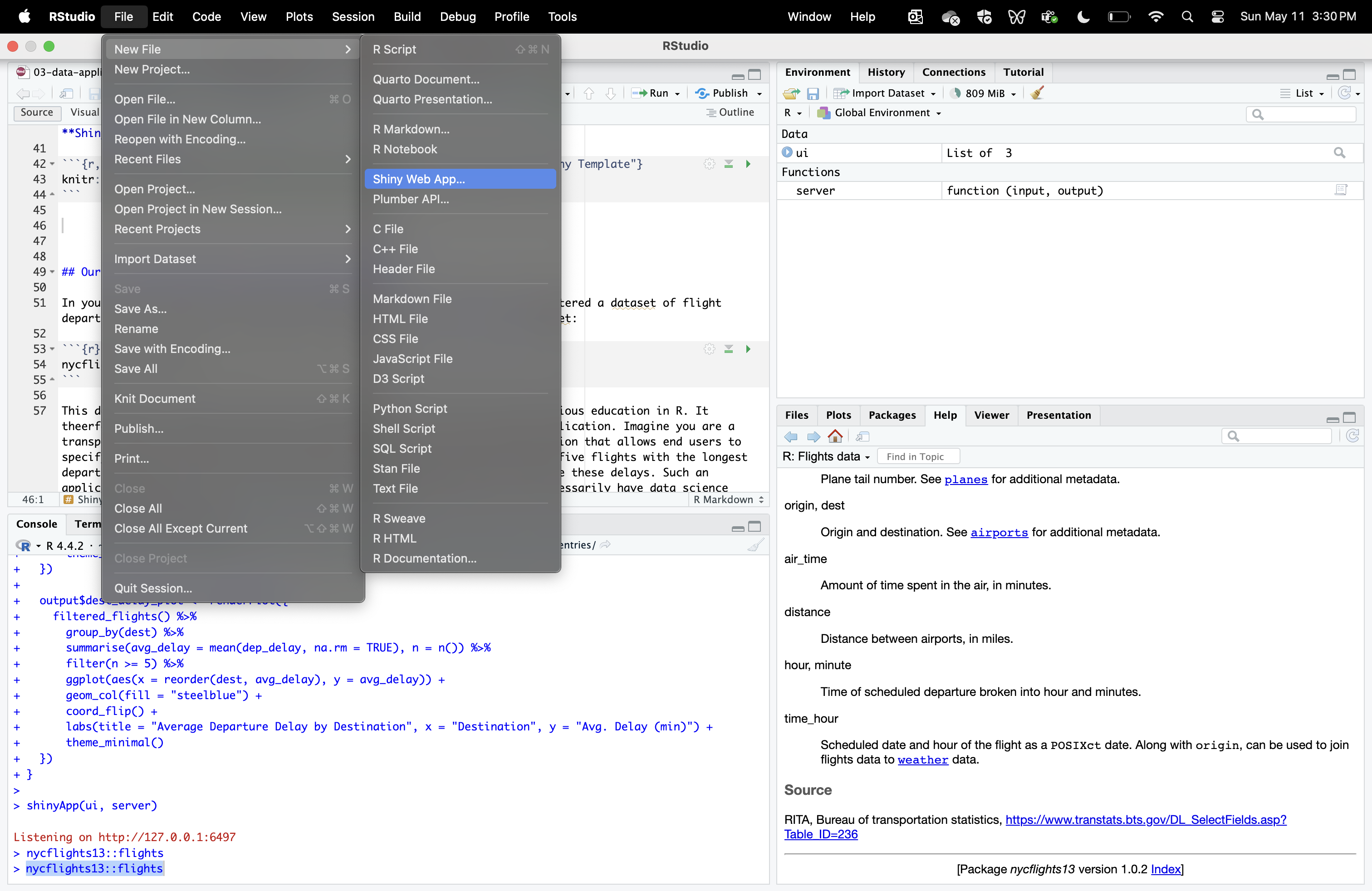Image resolution: width=1372 pixels, height=891 pixels.
Task: Go forward in the Help pane
Action: pyautogui.click(x=813, y=437)
